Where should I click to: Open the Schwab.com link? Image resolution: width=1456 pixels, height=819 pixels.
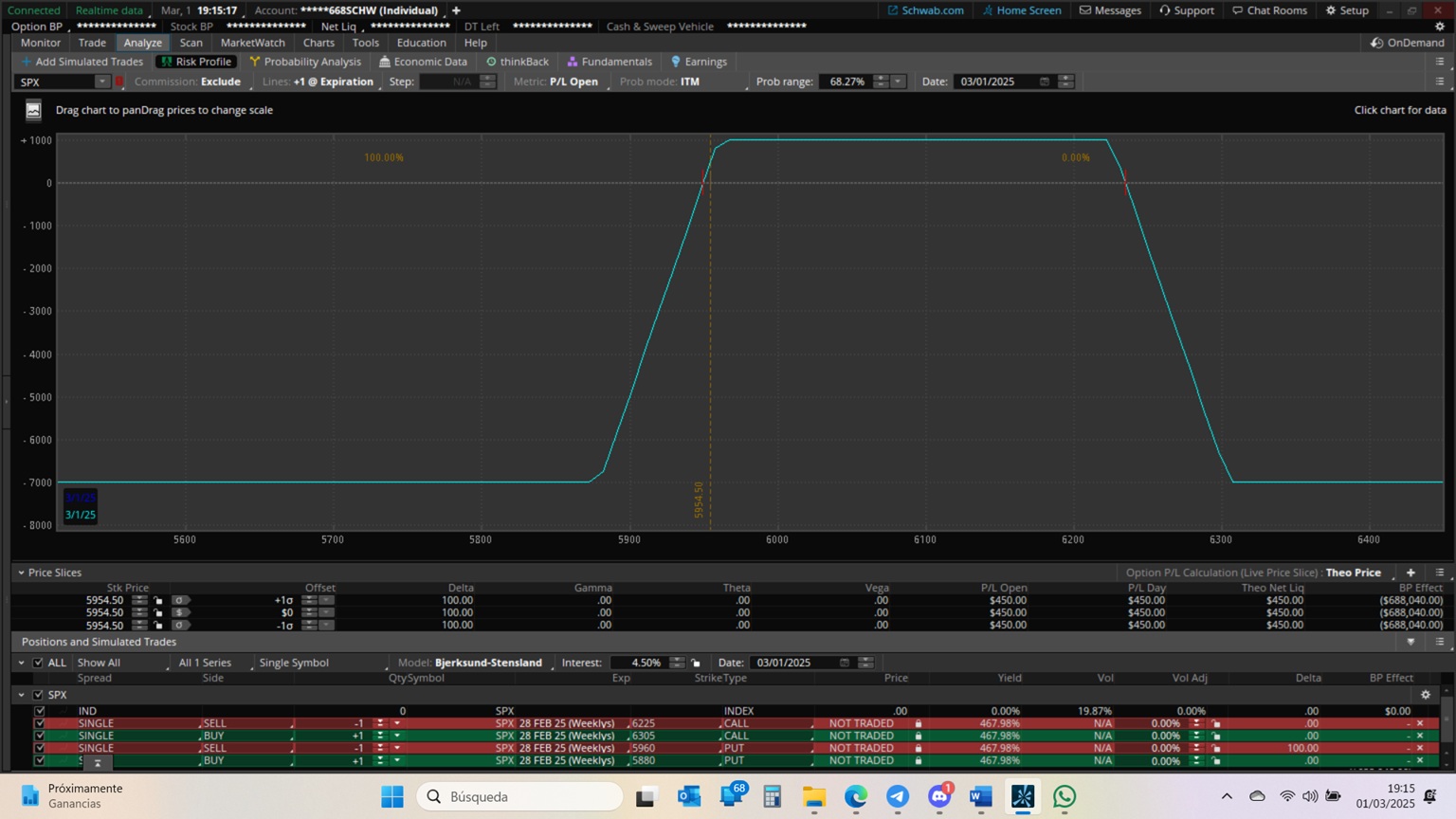[x=925, y=10]
